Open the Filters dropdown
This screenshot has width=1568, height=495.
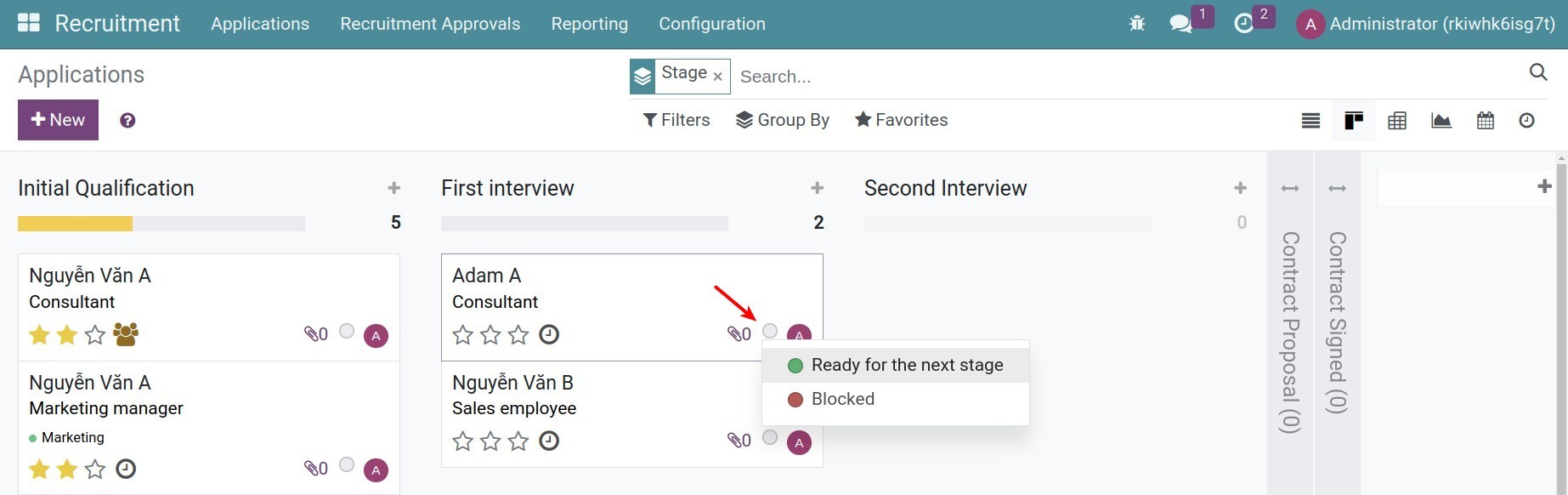(x=676, y=120)
